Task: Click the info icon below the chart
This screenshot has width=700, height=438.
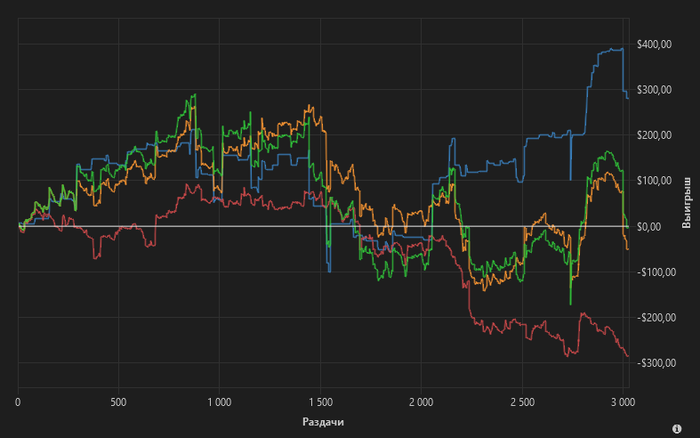Action: pos(677,429)
